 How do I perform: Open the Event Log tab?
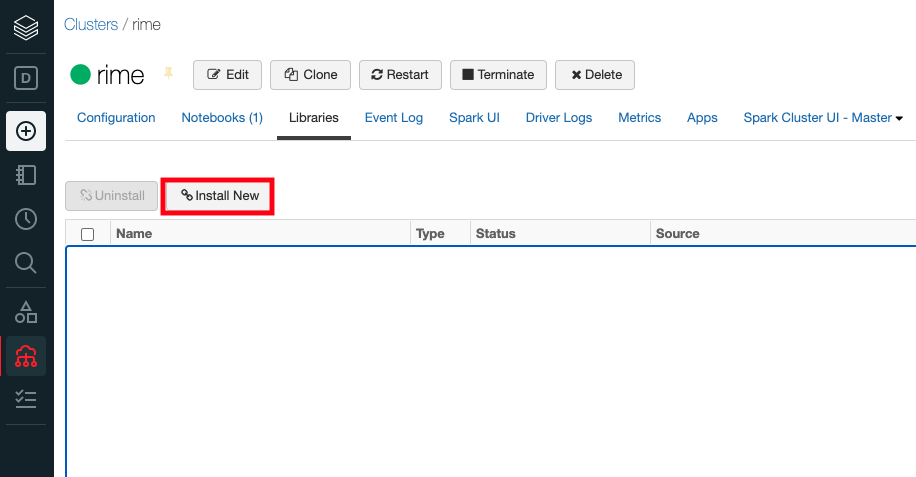(x=394, y=117)
